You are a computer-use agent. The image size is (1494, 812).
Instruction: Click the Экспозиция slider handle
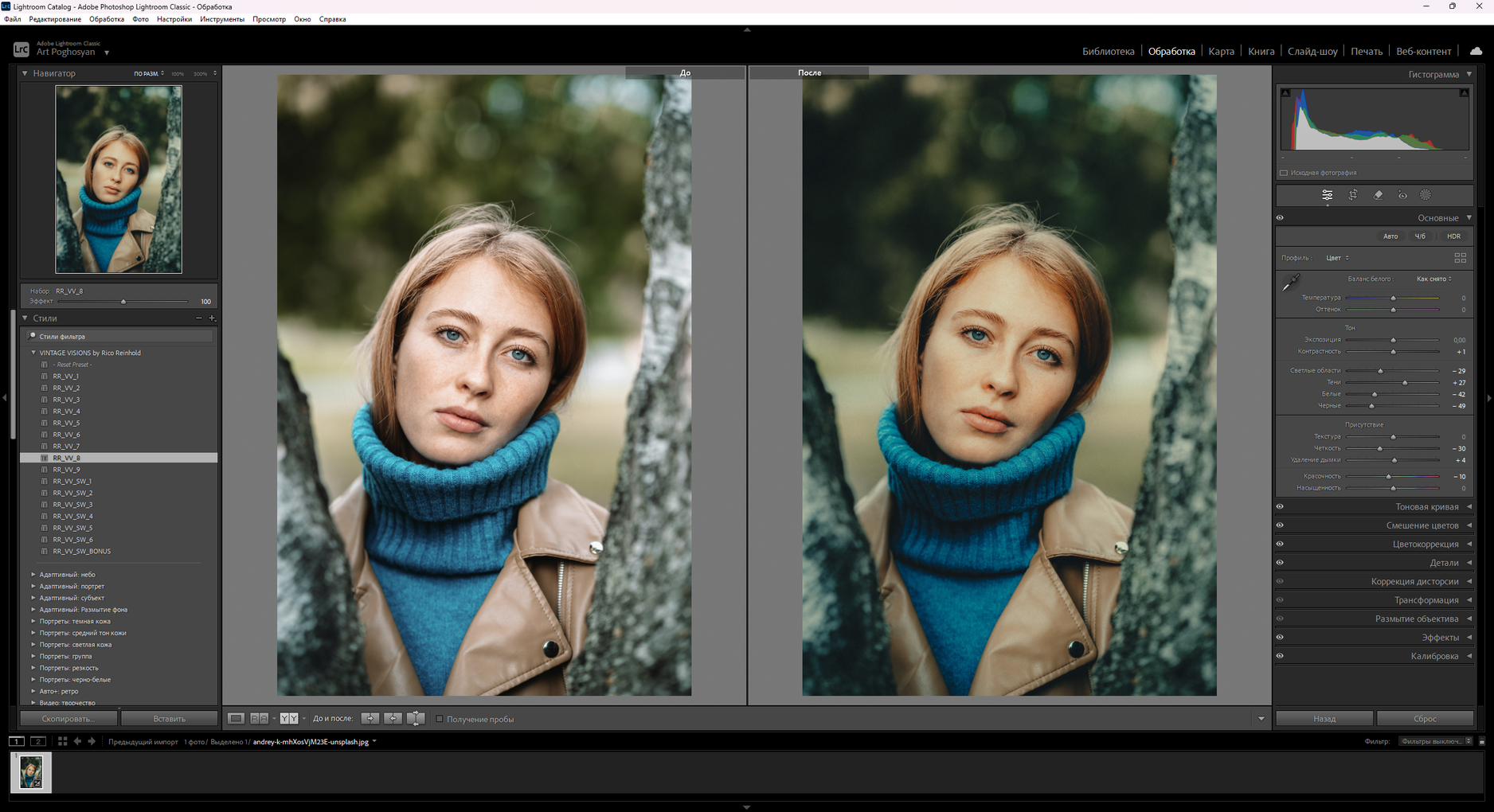1393,340
